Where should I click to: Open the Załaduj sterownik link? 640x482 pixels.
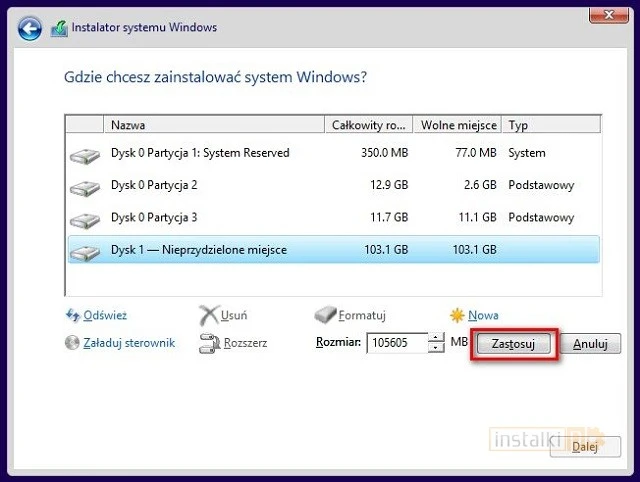click(x=129, y=342)
